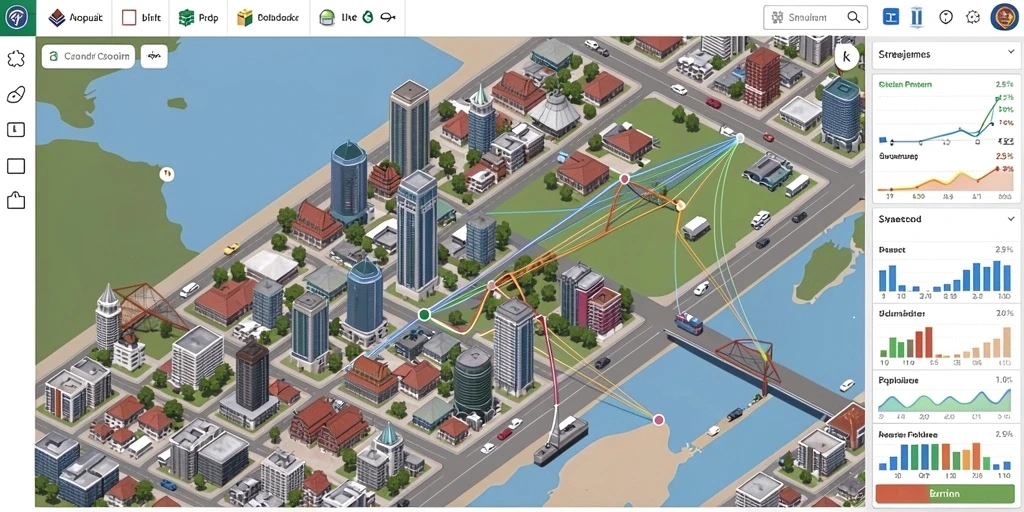This screenshot has height=512, width=1024.
Task: Click the magnifier icon in the search box
Action: (x=854, y=18)
